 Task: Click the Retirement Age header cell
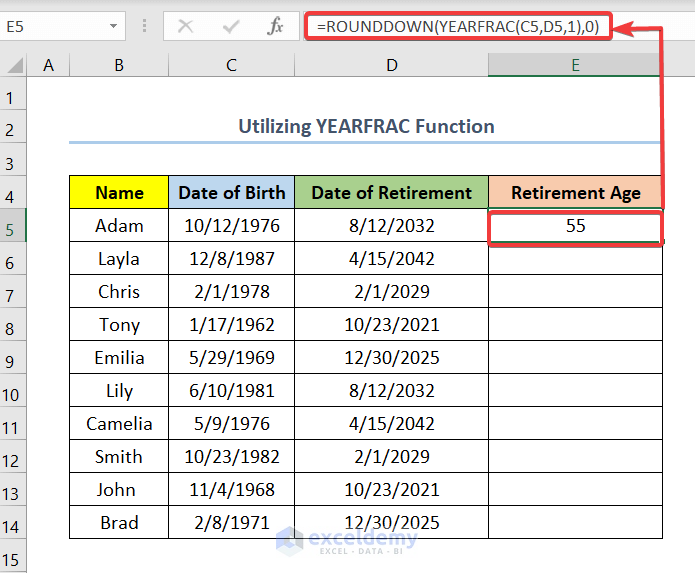coord(575,193)
